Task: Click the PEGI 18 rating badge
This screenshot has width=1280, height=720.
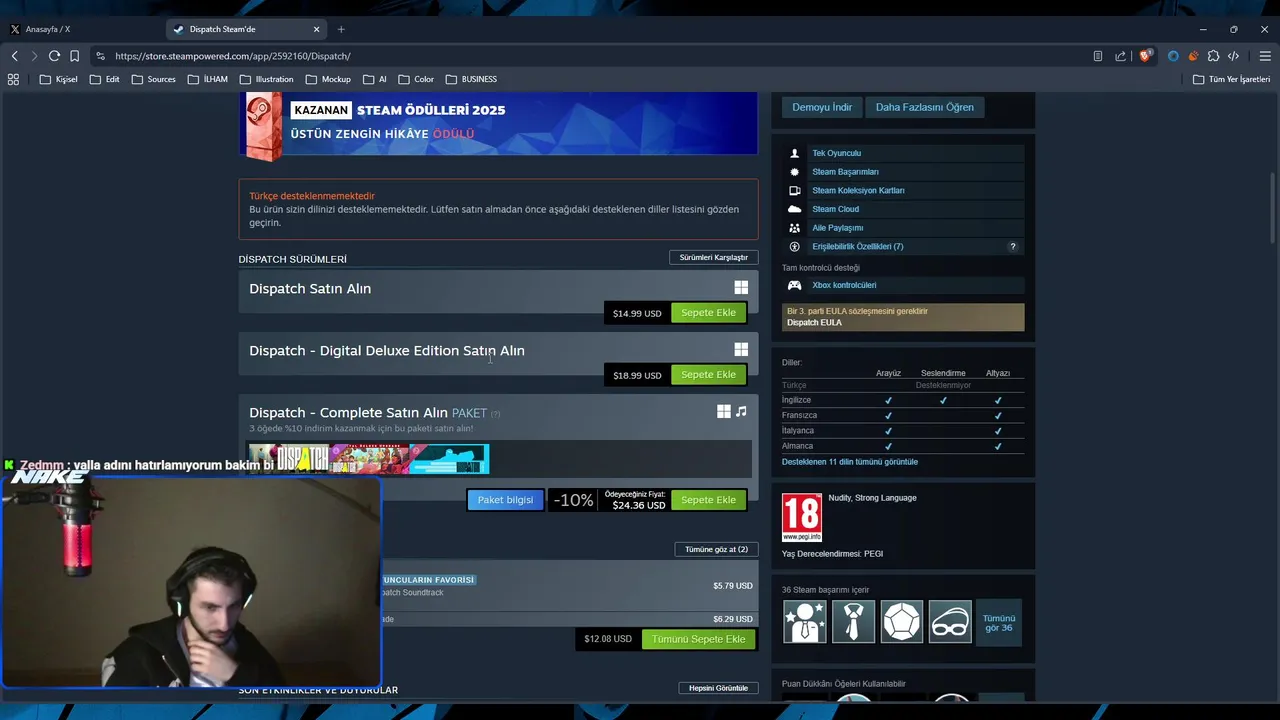Action: point(802,518)
